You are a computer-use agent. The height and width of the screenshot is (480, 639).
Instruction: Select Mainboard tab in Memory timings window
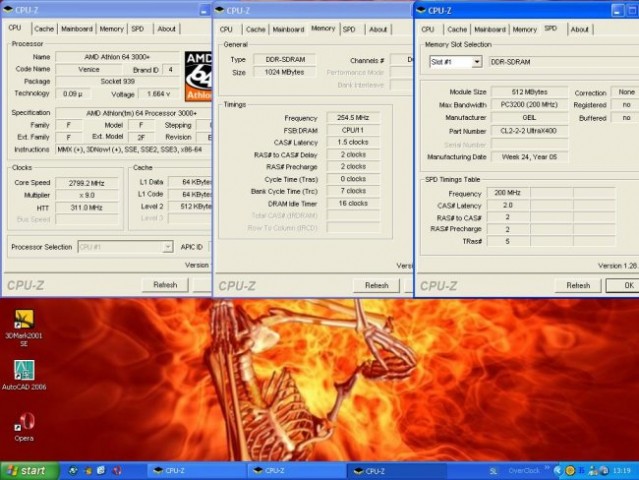coord(288,29)
